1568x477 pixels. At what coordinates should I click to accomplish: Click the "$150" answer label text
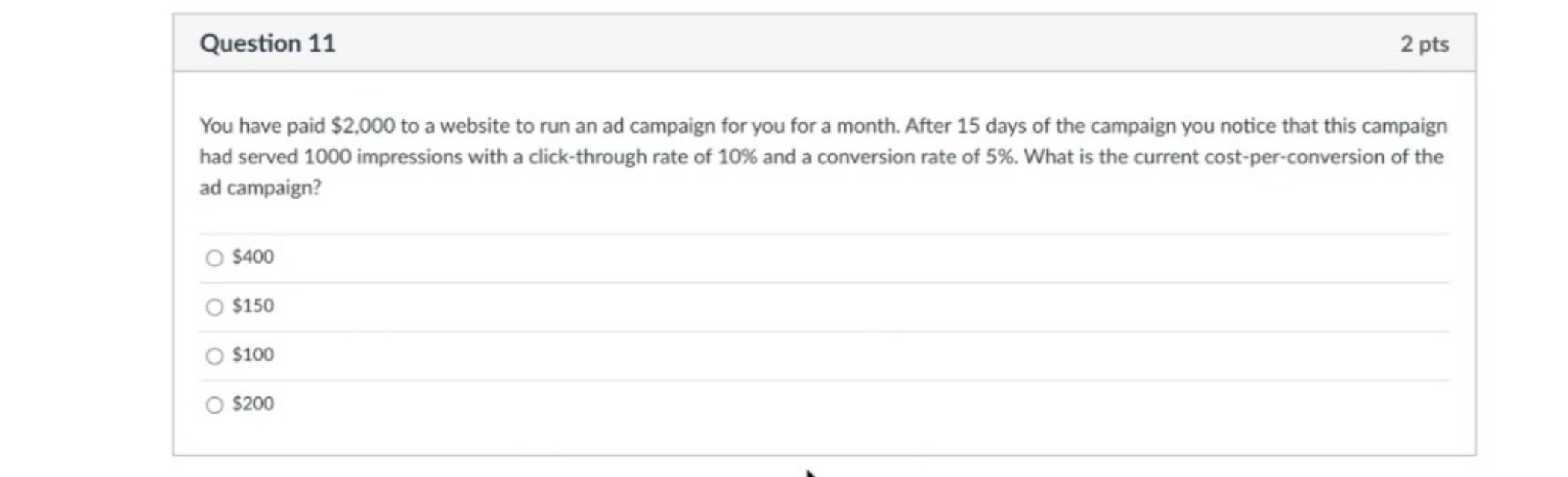click(x=253, y=306)
